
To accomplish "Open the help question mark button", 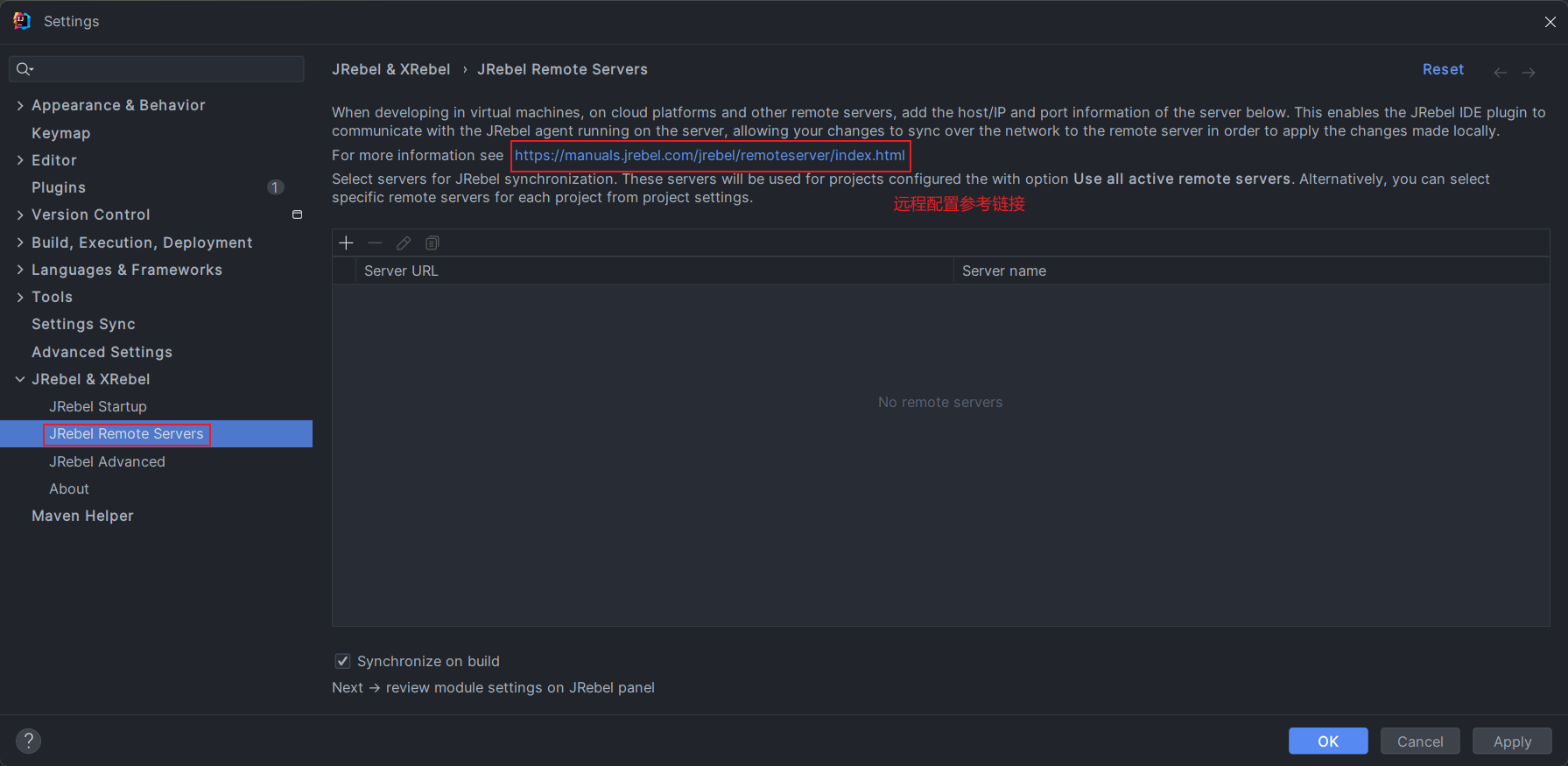I will (28, 741).
